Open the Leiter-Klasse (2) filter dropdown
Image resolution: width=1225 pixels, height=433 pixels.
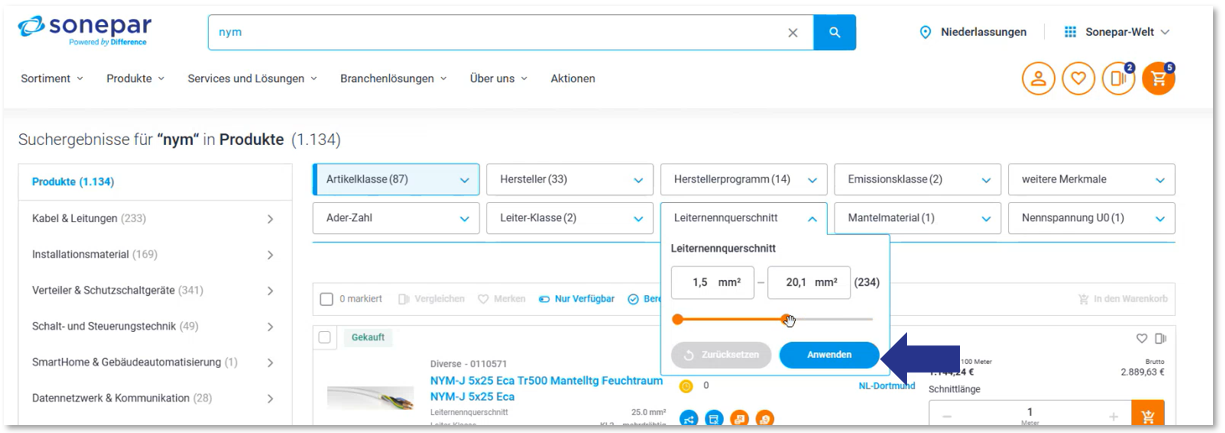pos(570,218)
